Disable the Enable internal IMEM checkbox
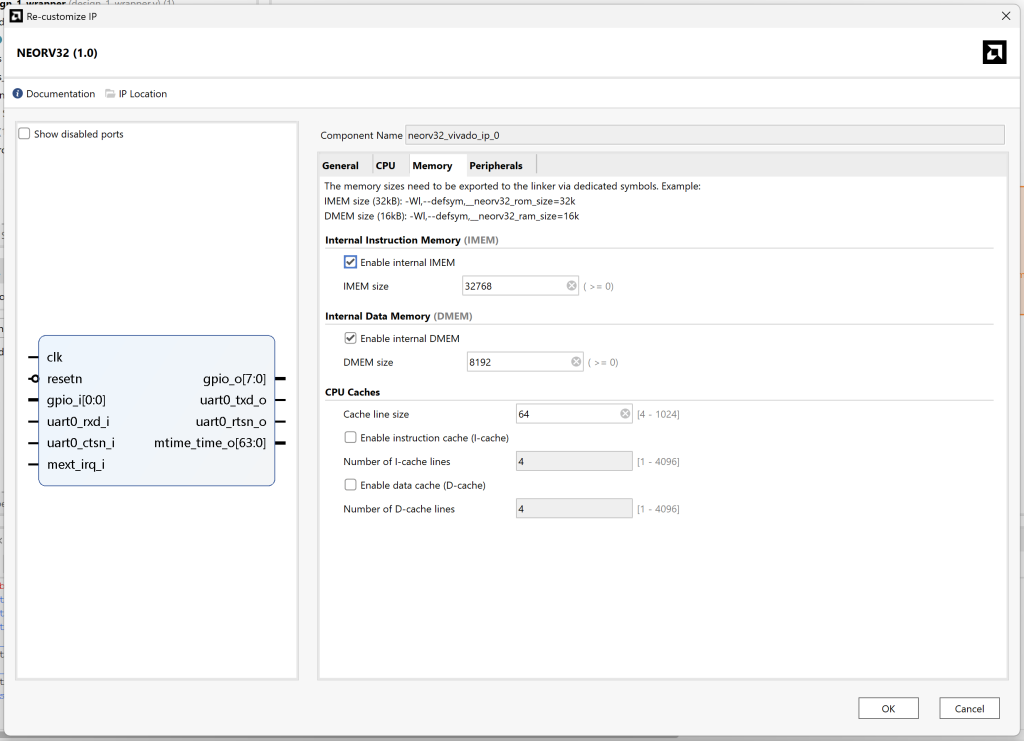This screenshot has height=741, width=1024. (350, 262)
